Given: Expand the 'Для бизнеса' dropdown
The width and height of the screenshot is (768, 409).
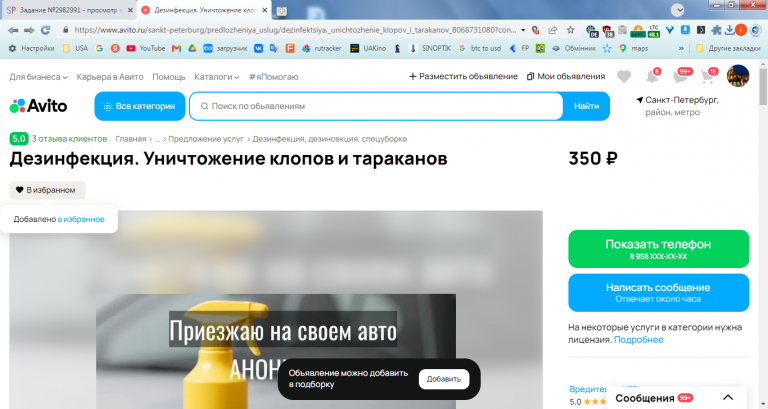Looking at the screenshot, I should 38,77.
